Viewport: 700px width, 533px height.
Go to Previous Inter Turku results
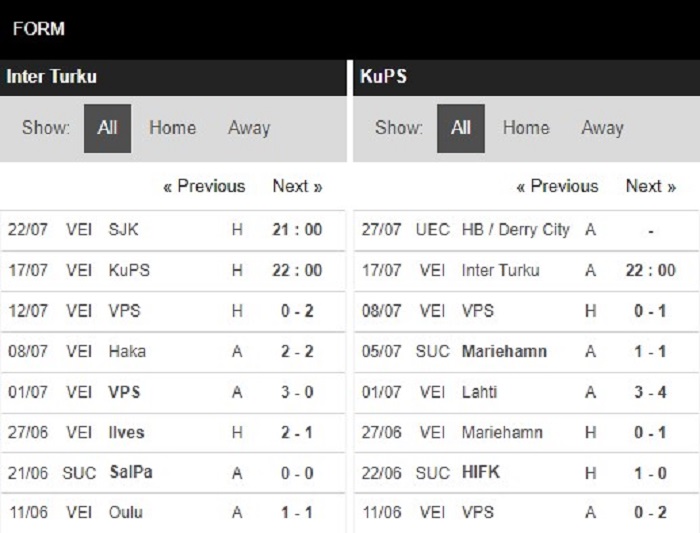pyautogui.click(x=204, y=186)
